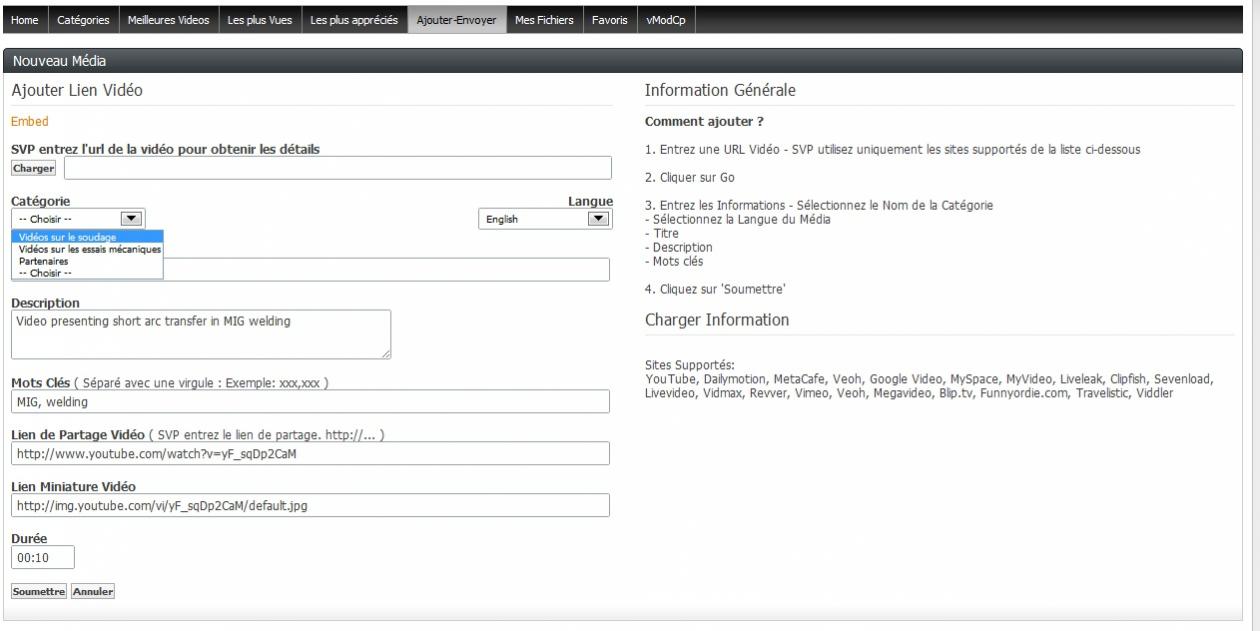This screenshot has height=631, width=1260.
Task: Submit the form with Soumettre
Action: click(39, 591)
